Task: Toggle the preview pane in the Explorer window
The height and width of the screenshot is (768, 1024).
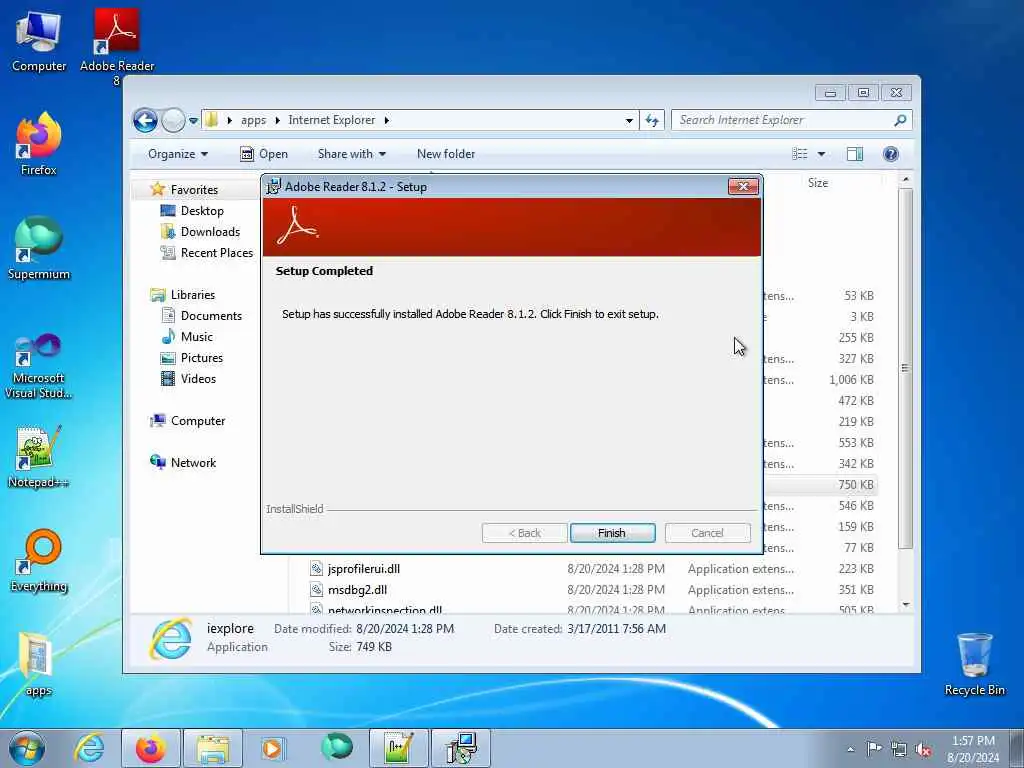Action: point(855,154)
